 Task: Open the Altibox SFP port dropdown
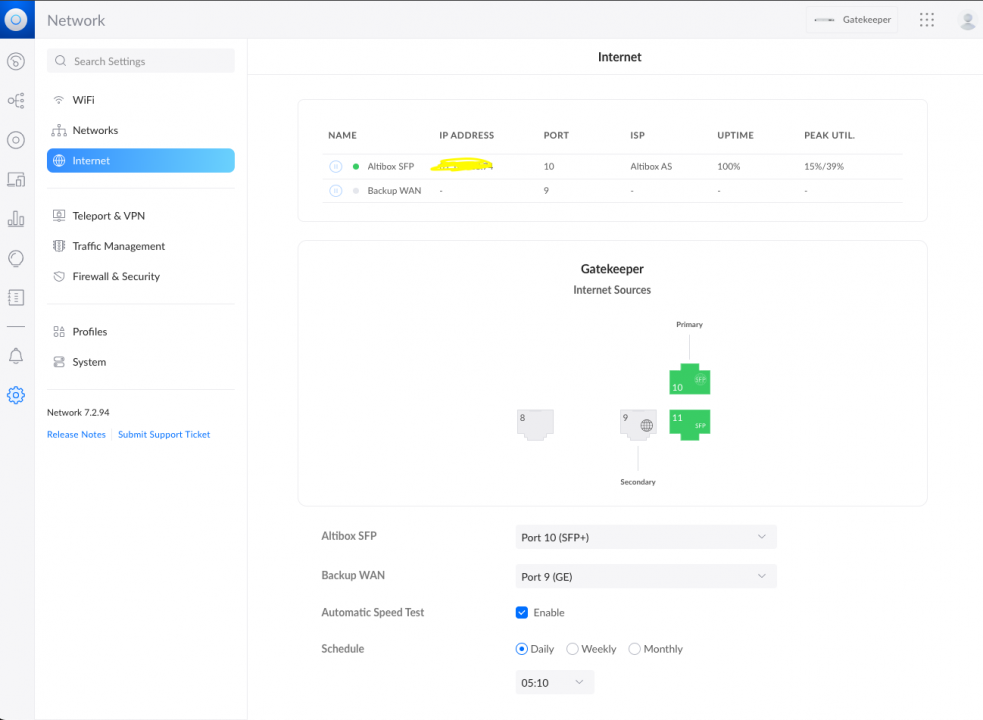[x=645, y=537]
